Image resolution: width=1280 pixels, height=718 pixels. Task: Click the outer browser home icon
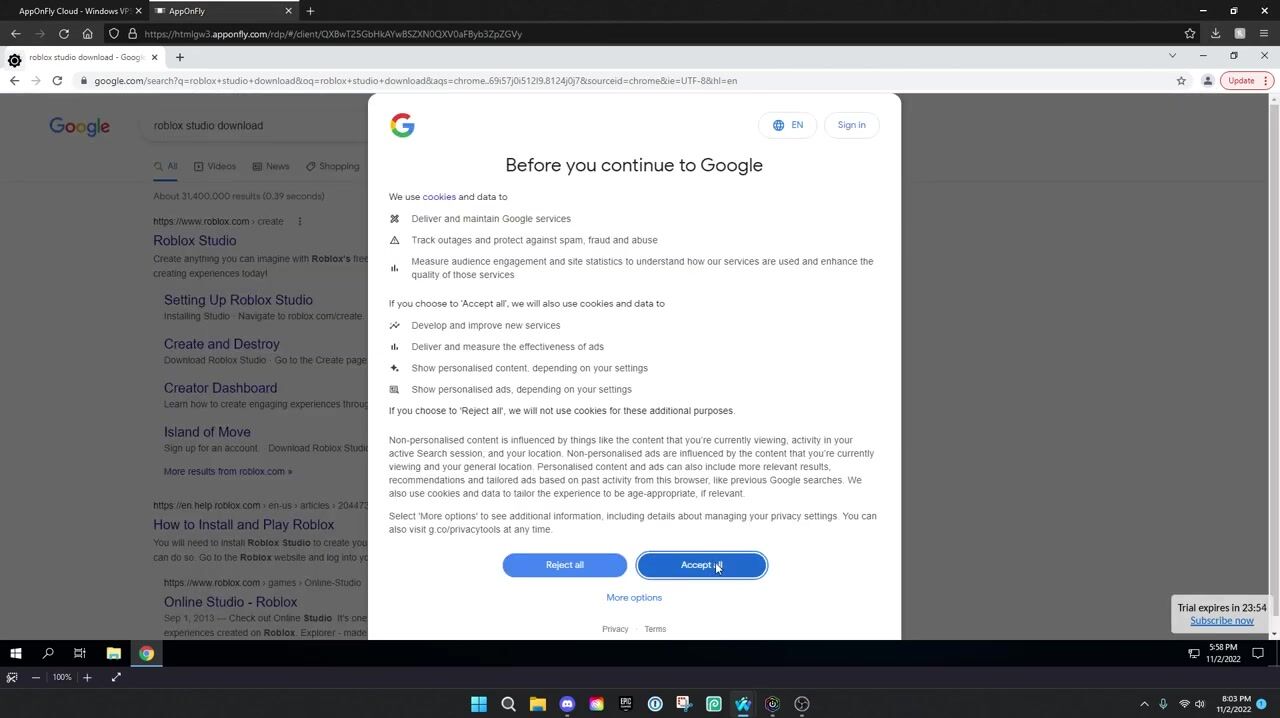click(87, 34)
